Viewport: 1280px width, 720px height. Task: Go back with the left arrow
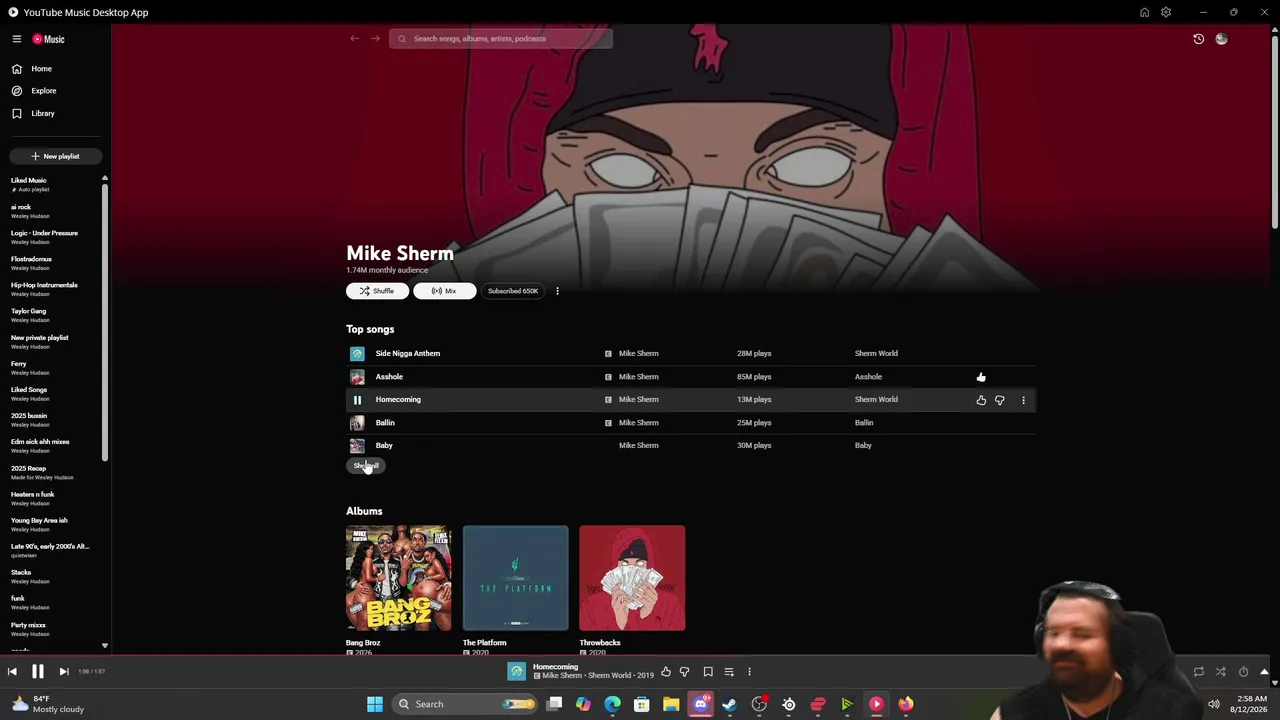tap(355, 39)
